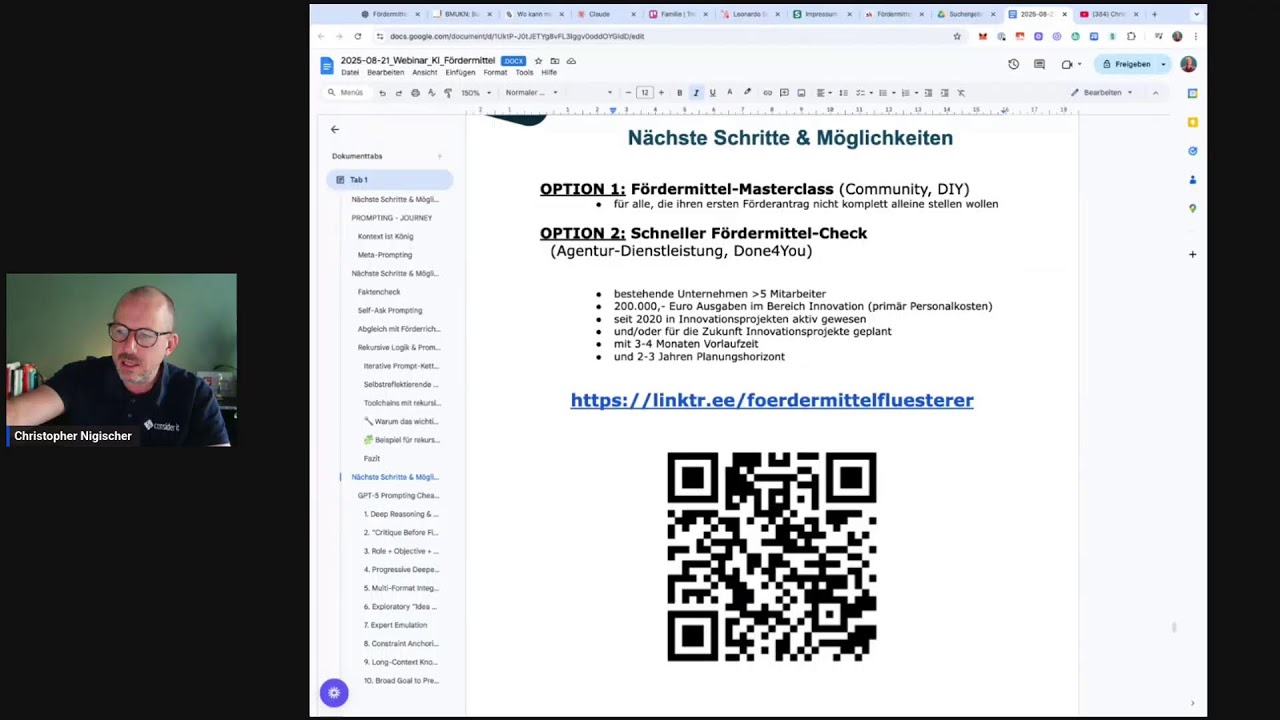Open the bulleted list dropdown

[886, 93]
